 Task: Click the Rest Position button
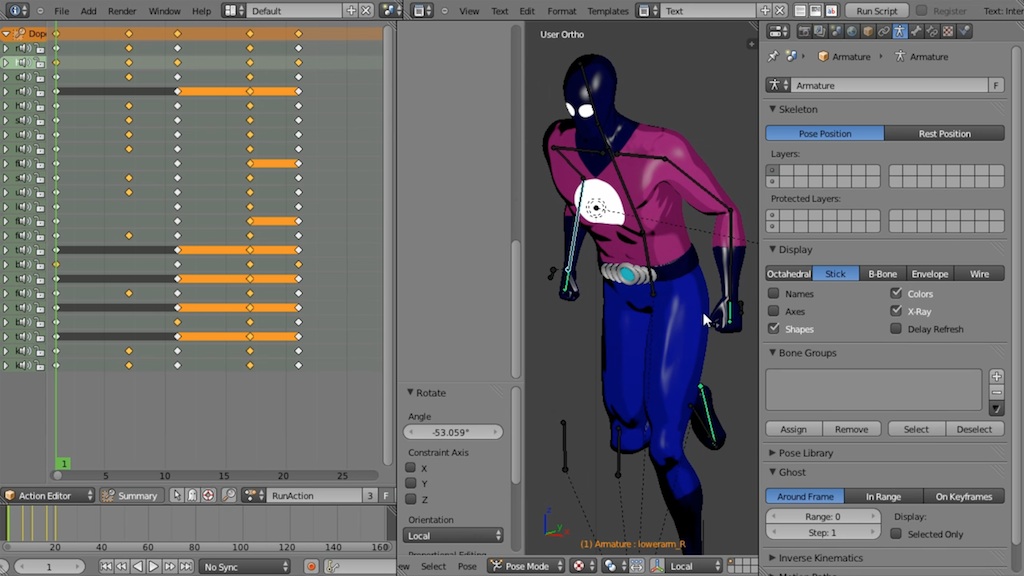pyautogui.click(x=944, y=133)
